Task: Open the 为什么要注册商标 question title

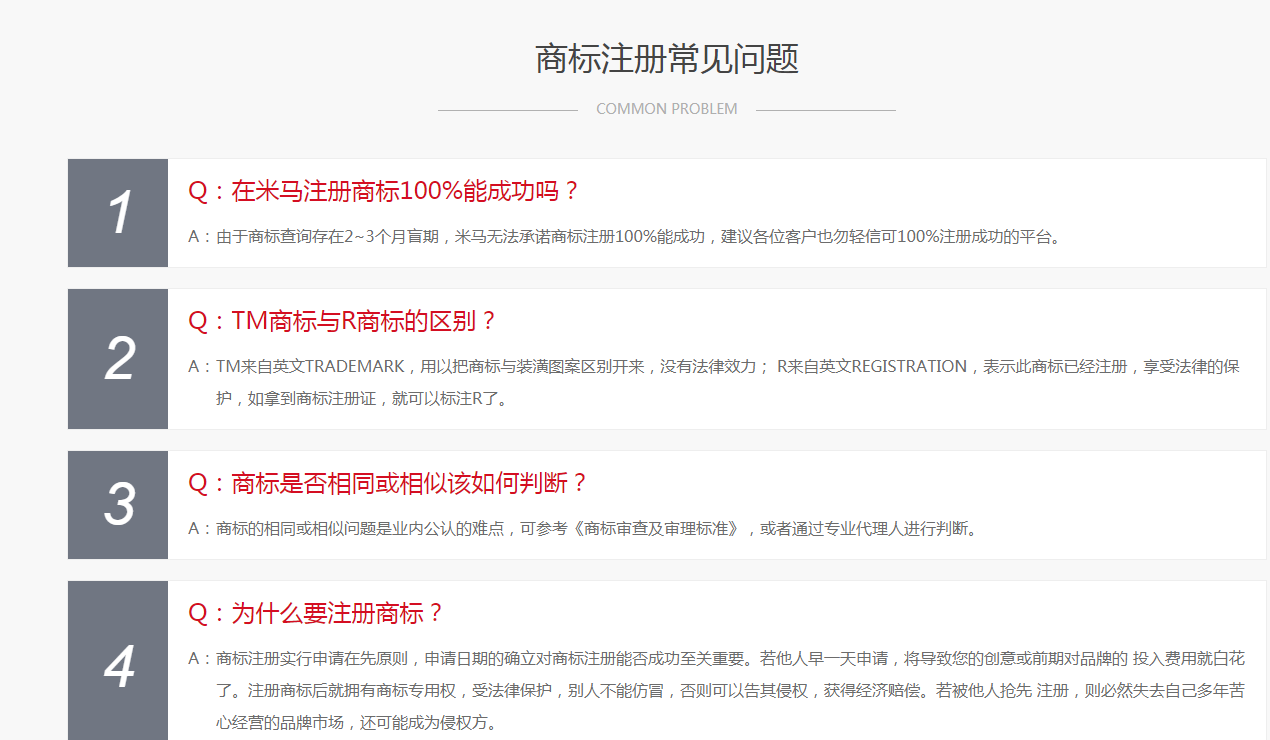Action: pos(316,613)
